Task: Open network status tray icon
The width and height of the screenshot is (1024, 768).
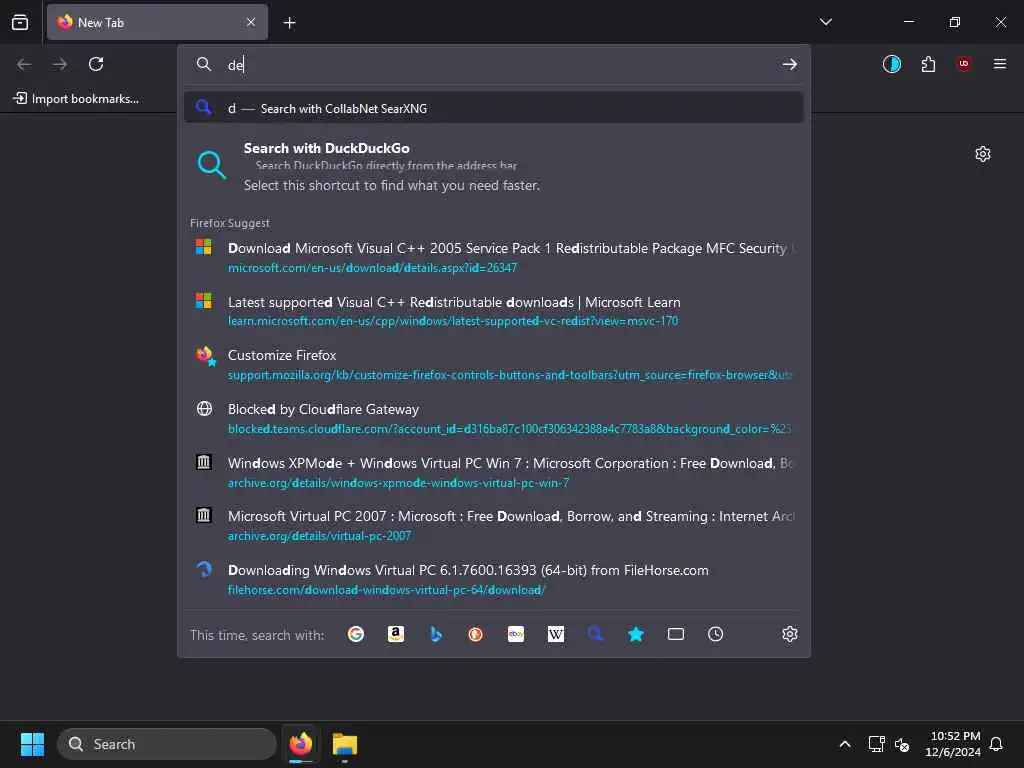Action: tap(876, 744)
